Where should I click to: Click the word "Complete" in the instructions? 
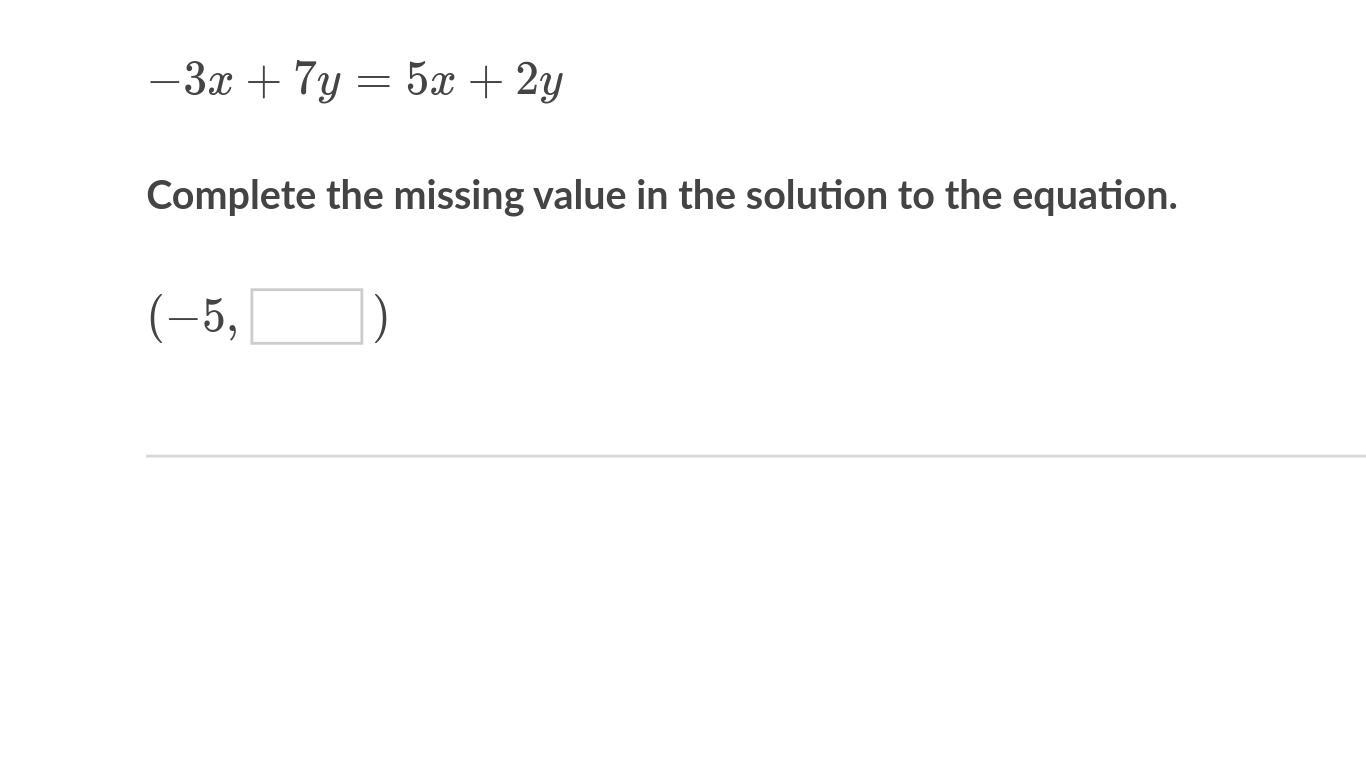coord(231,196)
